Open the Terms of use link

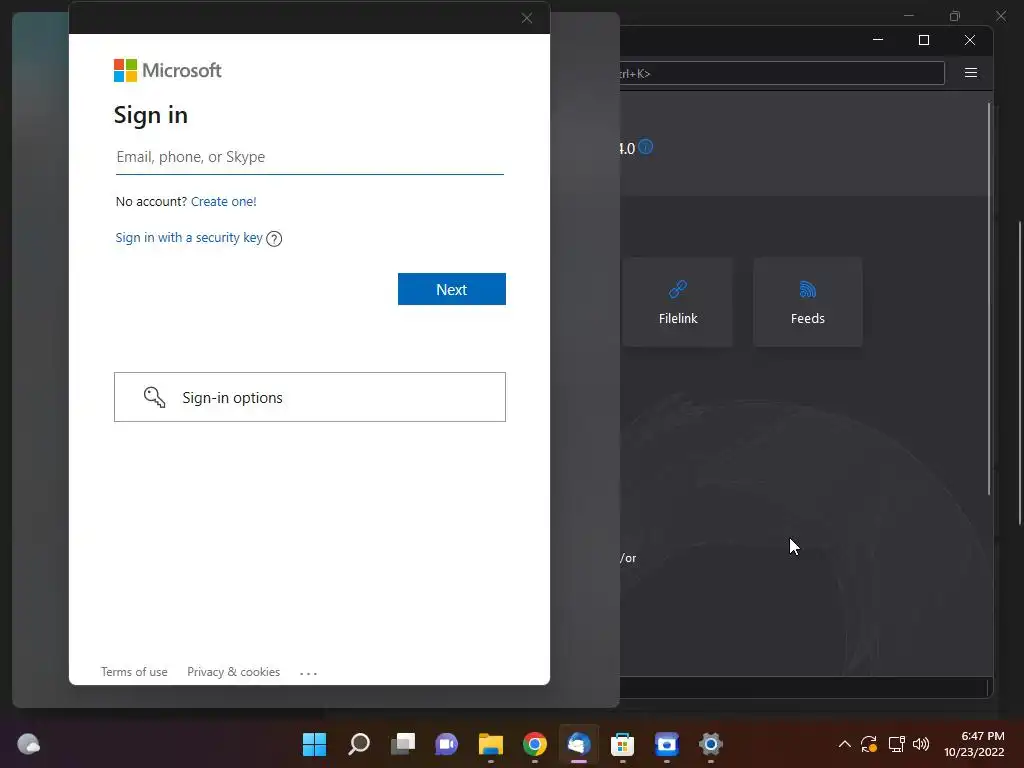(x=134, y=672)
